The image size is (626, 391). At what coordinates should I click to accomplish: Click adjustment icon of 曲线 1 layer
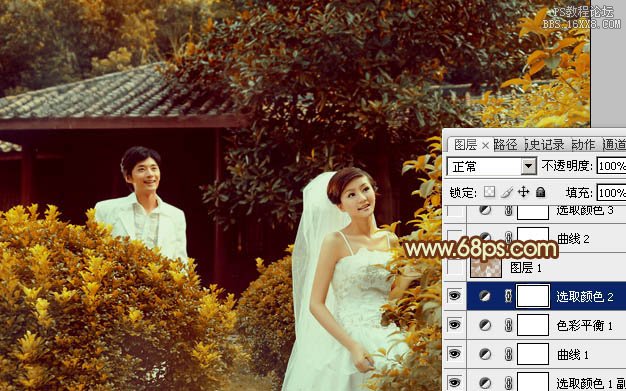[x=485, y=354]
